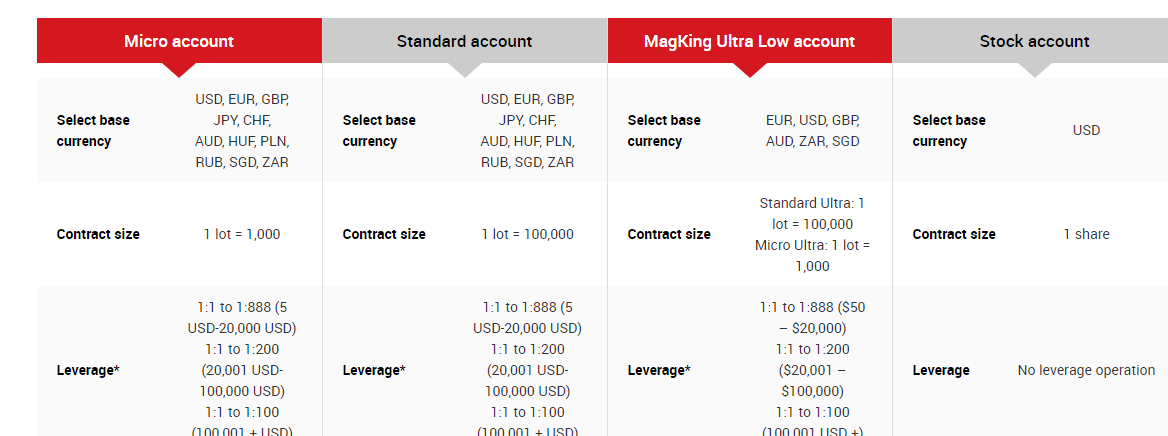This screenshot has width=1168, height=436.
Task: Click Micro account Leverage* label
Action: point(88,370)
